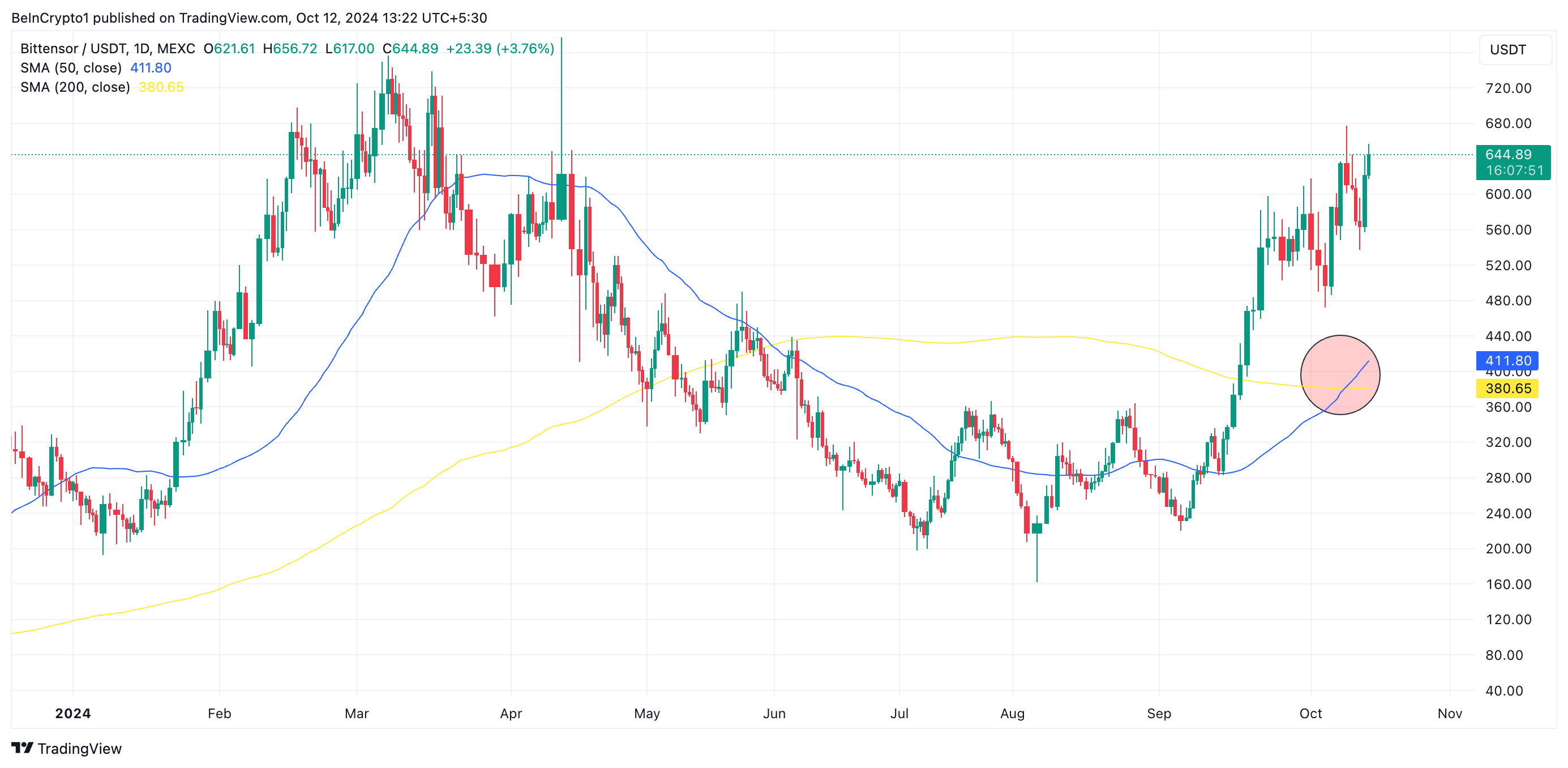Click the TradingView logo icon

22,747
